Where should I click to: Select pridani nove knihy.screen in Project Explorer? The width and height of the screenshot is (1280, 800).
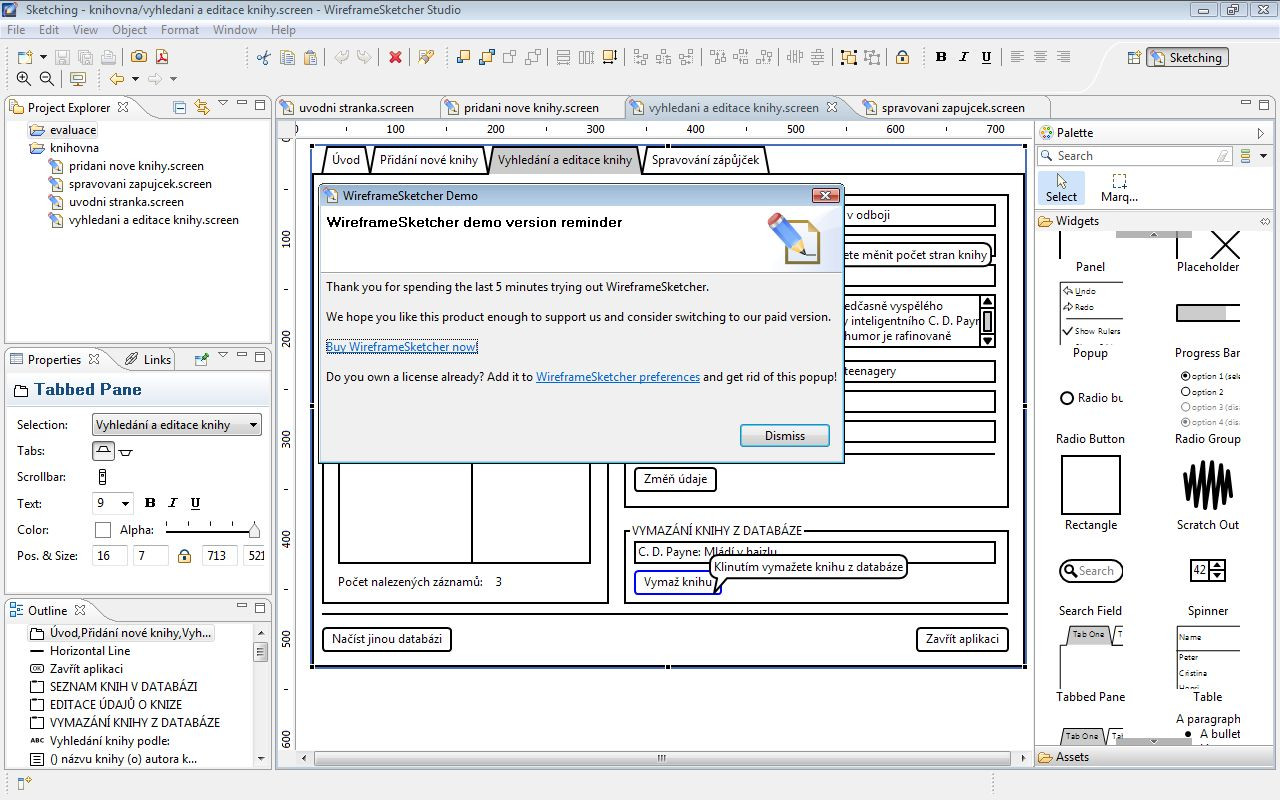[126, 166]
